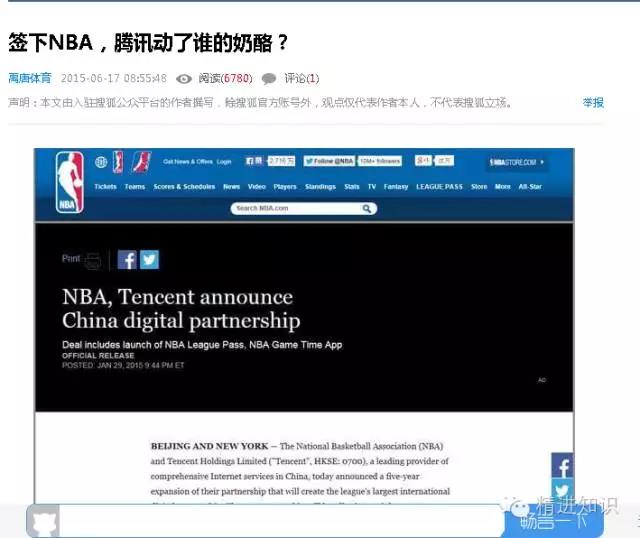Open the 高唐体育 author link

[x=30, y=78]
